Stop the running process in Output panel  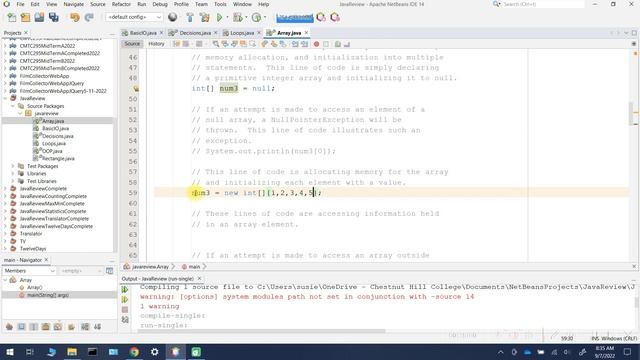click(125, 310)
